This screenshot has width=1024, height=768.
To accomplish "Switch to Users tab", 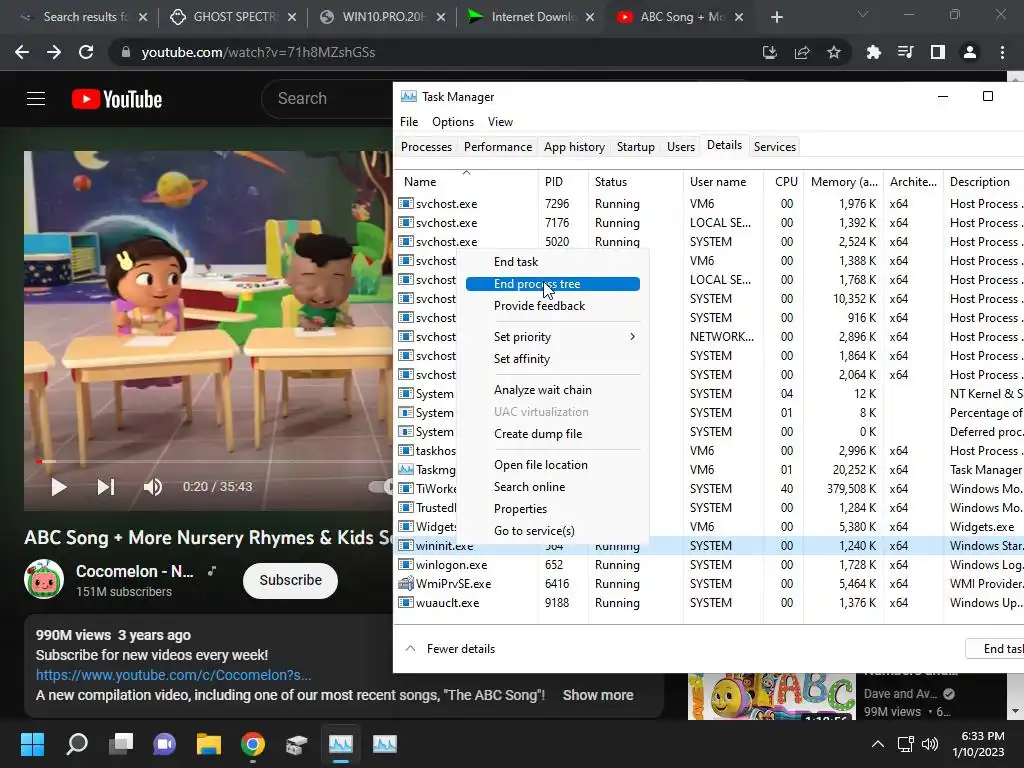I will [x=680, y=147].
